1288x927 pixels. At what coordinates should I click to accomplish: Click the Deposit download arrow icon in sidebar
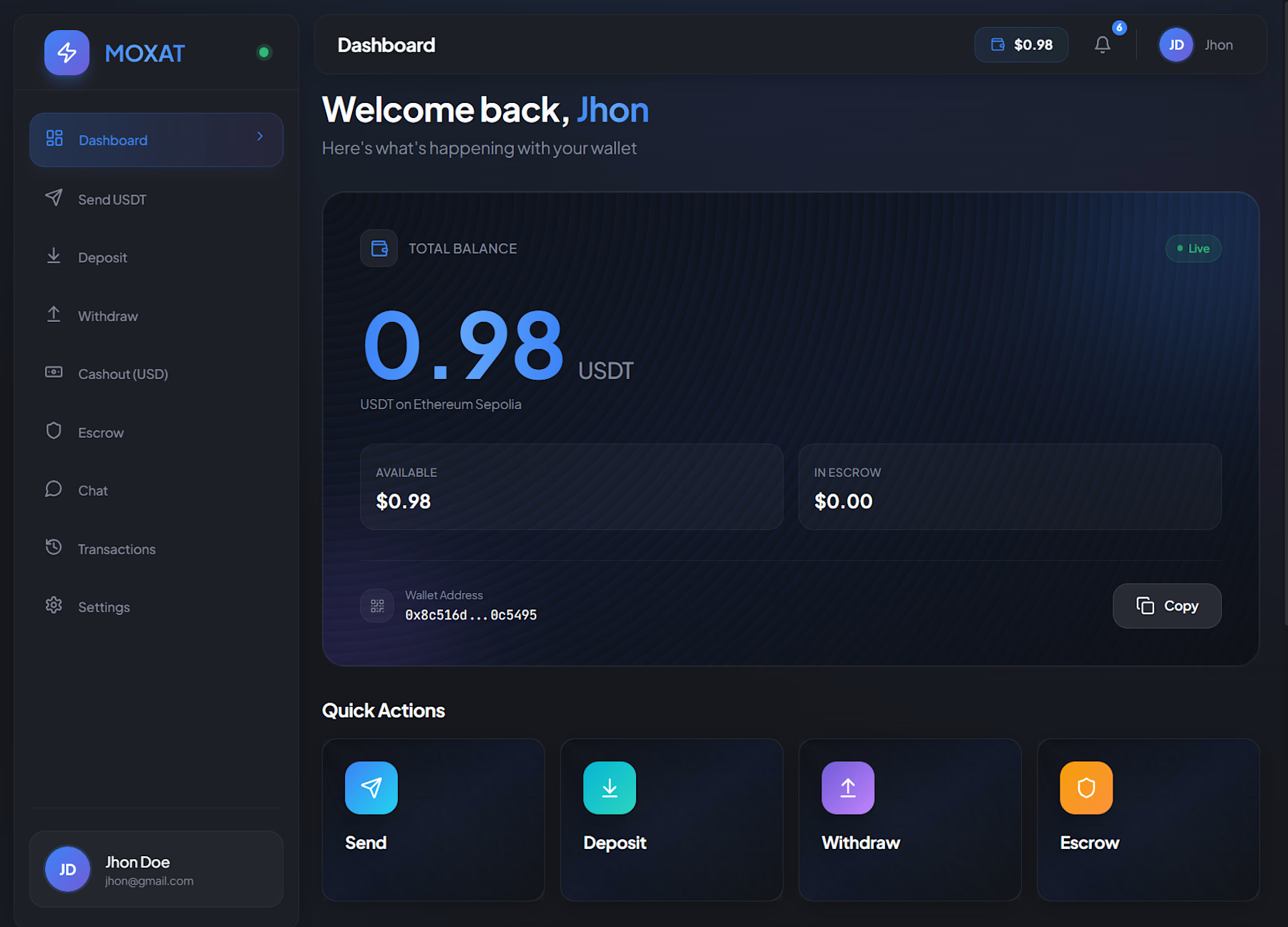[54, 256]
